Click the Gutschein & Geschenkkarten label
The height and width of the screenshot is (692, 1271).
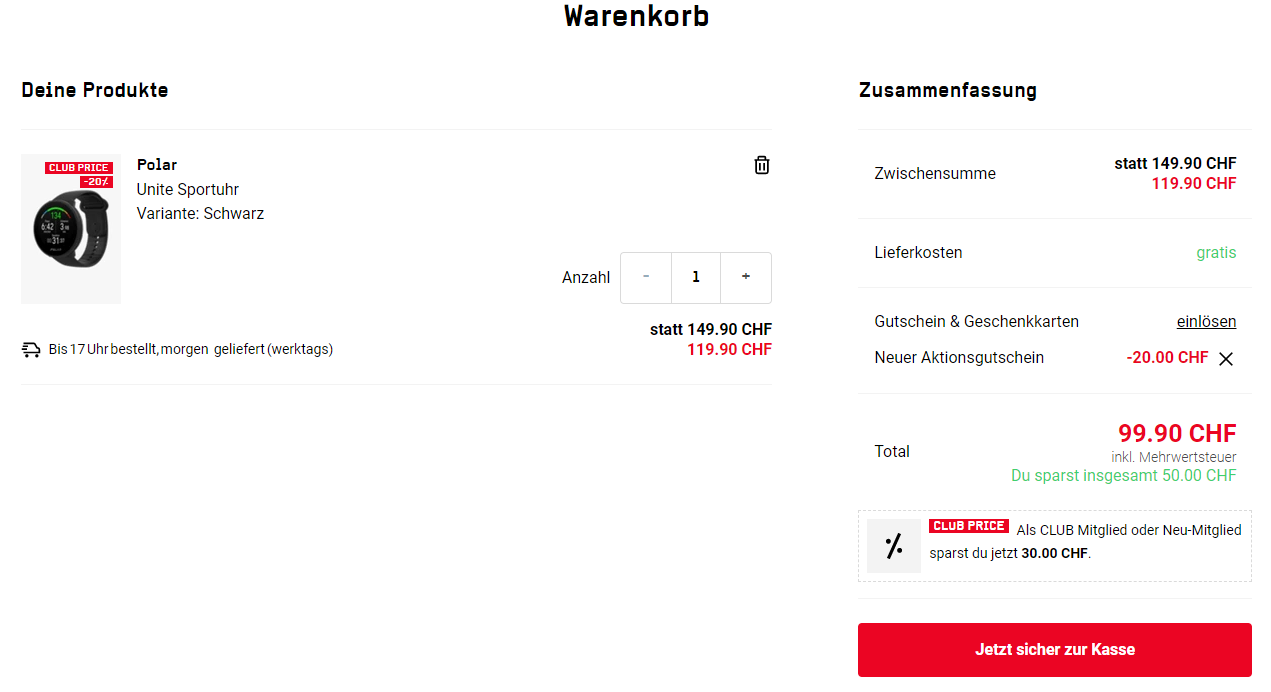click(976, 321)
